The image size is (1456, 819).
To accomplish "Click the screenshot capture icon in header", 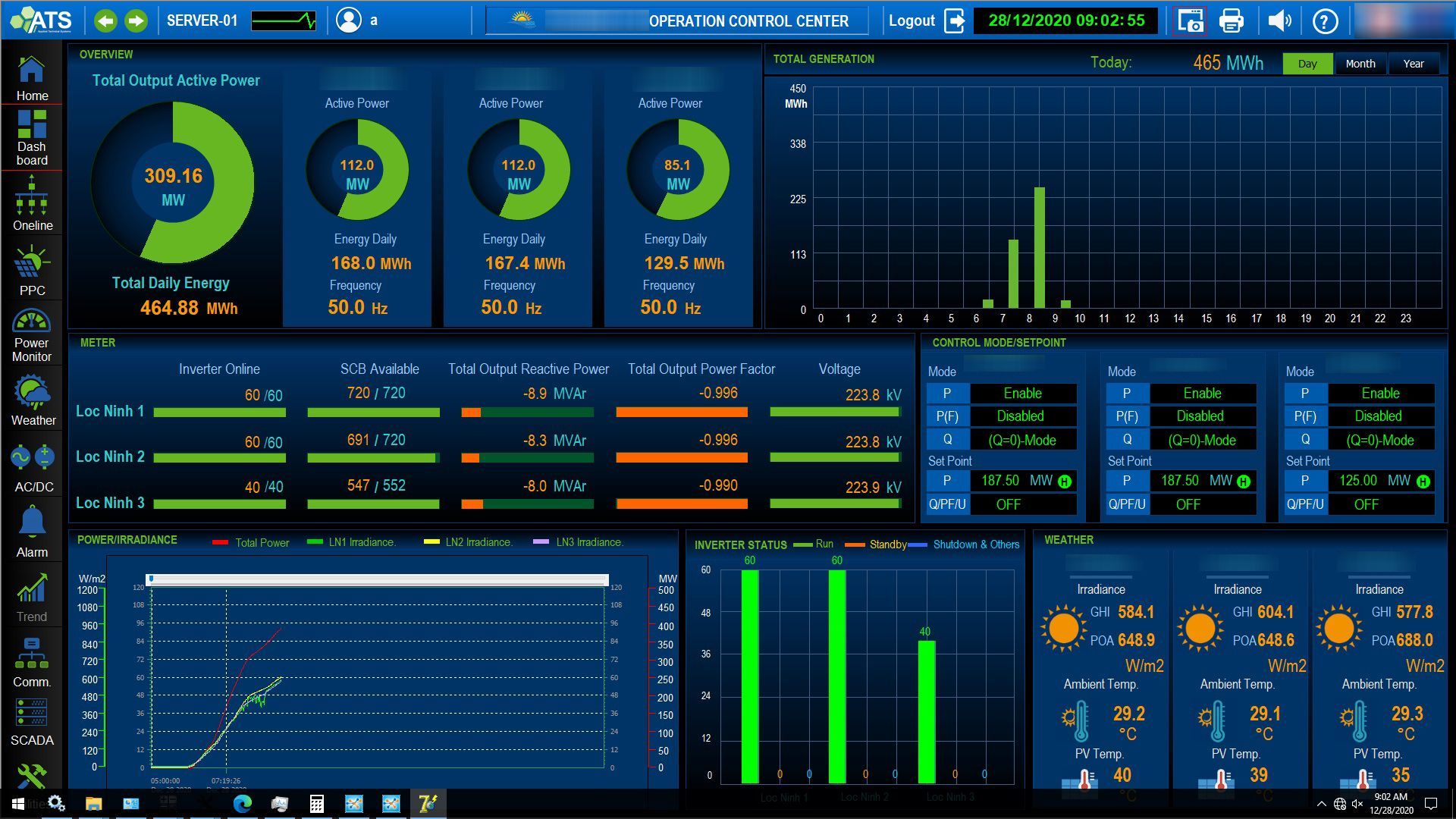I will click(x=1190, y=20).
